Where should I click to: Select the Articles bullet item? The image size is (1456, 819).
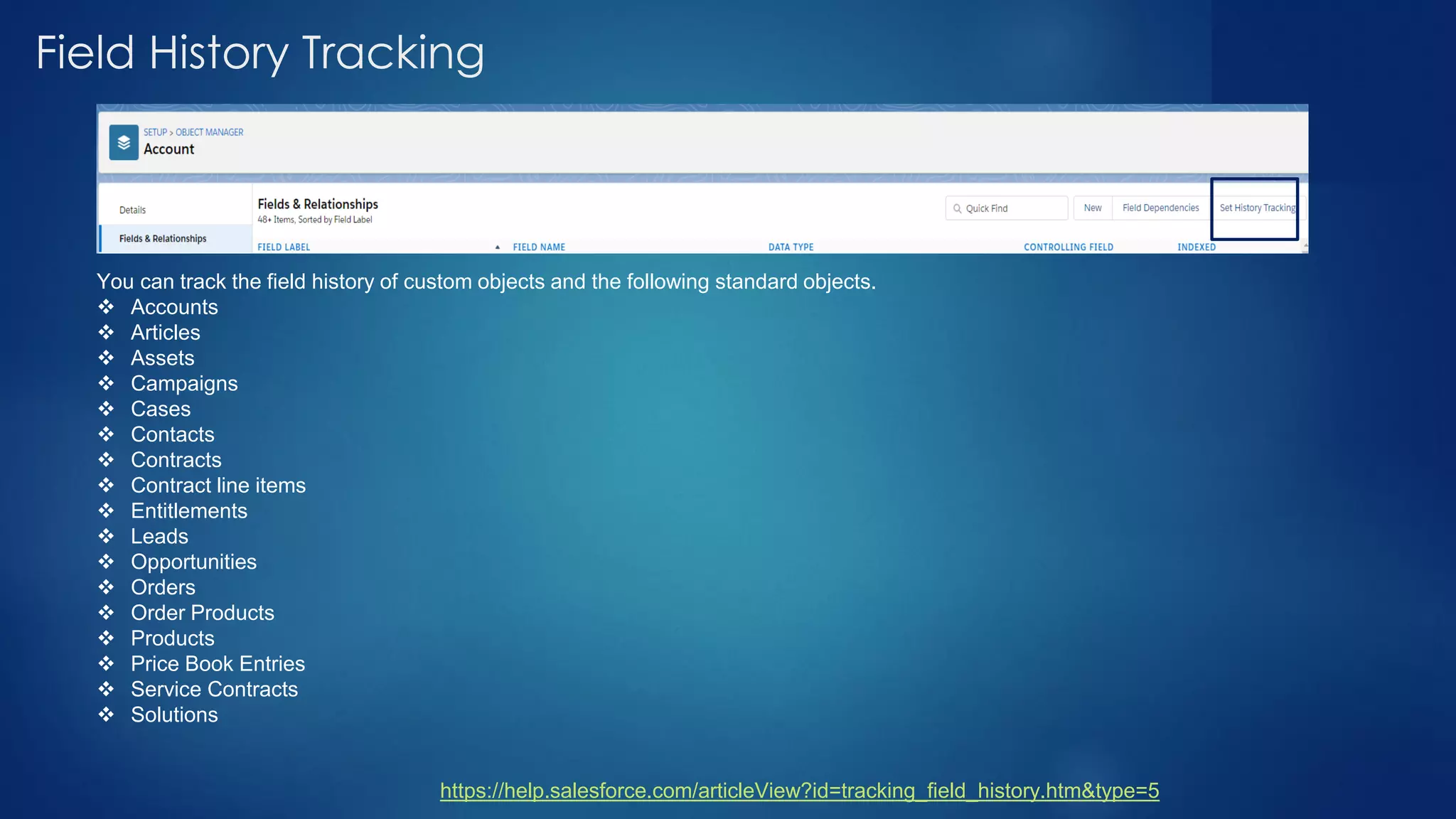click(166, 333)
